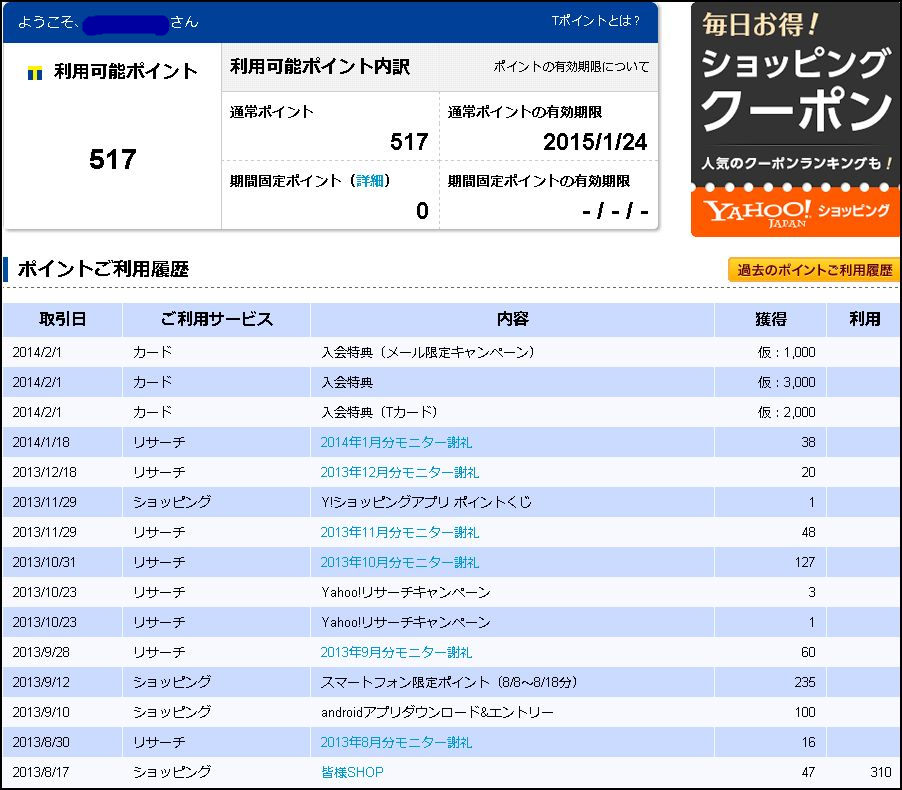Click the 取引日 column header
Screen dimensions: 902x790
pyautogui.click(x=62, y=319)
